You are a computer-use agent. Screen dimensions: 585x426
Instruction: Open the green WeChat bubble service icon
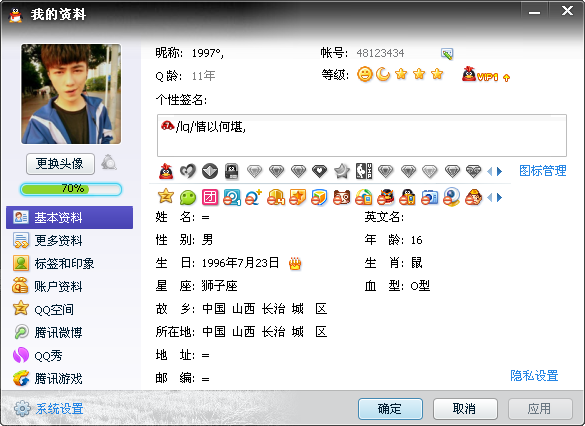tap(188, 197)
